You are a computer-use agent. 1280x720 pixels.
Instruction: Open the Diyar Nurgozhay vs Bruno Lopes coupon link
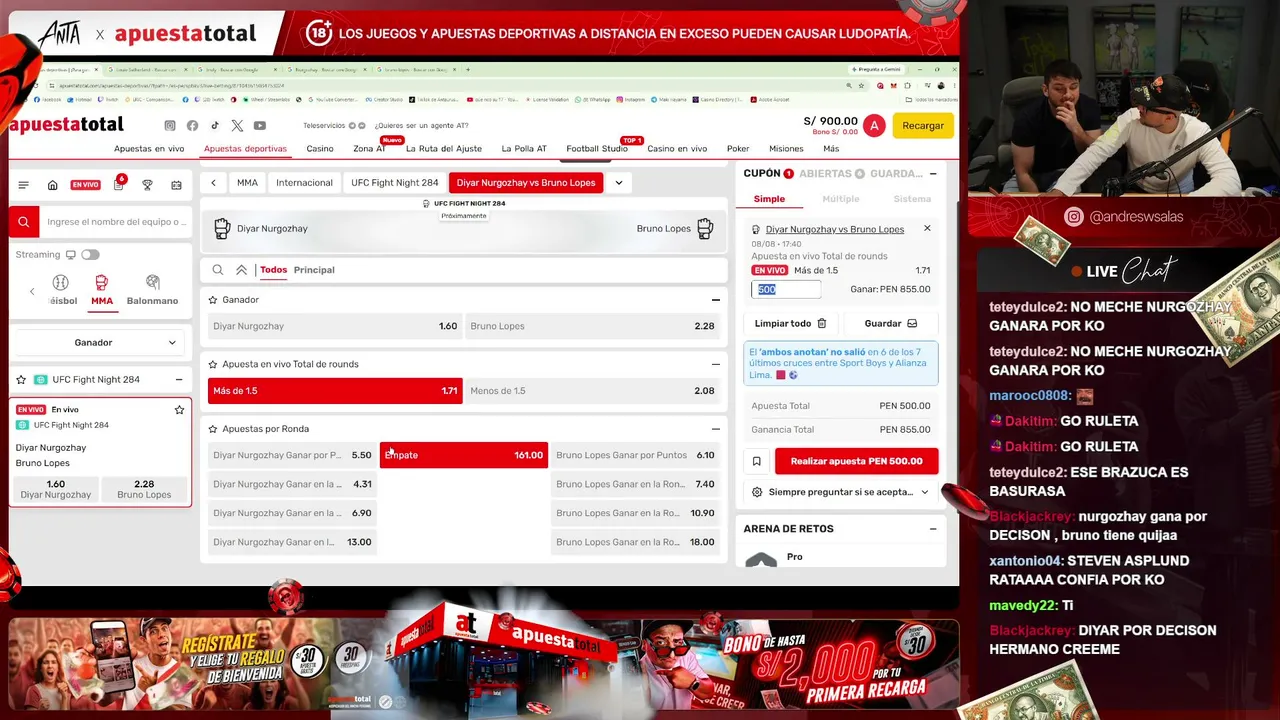[835, 229]
